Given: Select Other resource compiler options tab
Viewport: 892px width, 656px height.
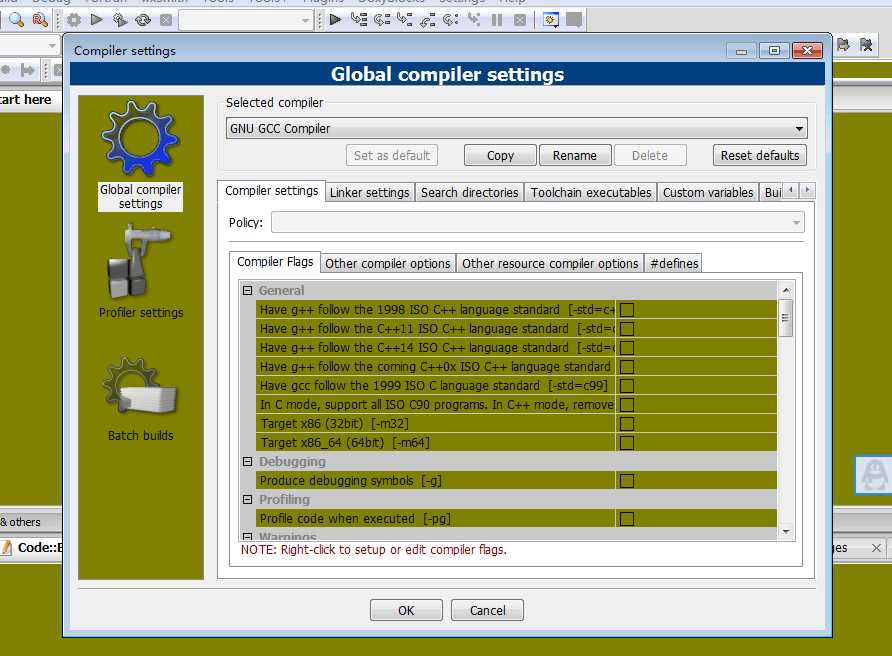Looking at the screenshot, I should click(x=550, y=263).
